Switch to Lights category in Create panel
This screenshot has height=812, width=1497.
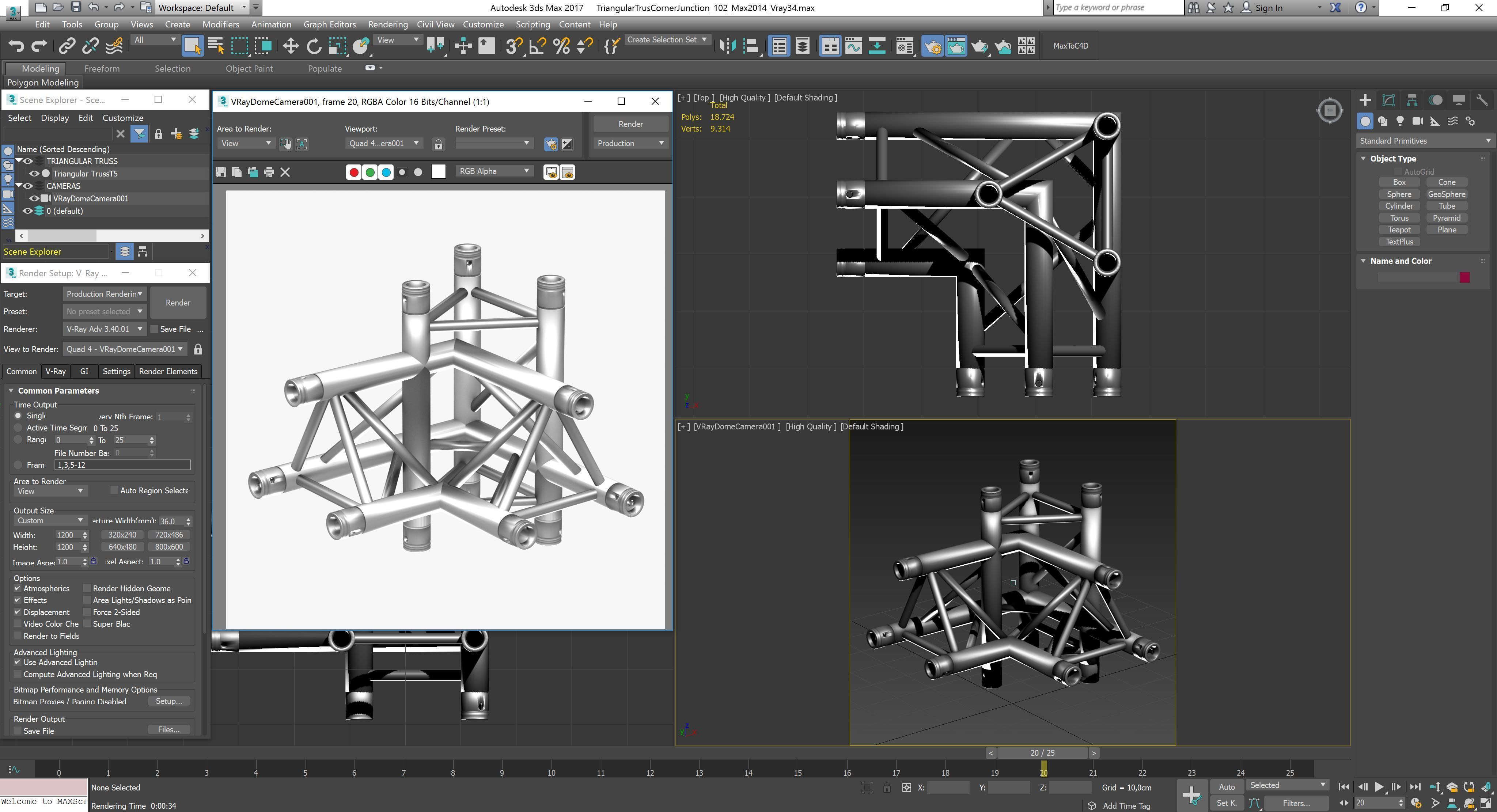point(1400,121)
